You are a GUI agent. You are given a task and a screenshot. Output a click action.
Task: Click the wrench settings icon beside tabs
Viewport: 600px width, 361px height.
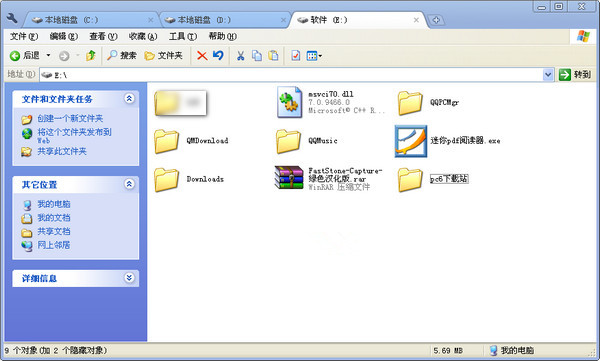point(12,19)
